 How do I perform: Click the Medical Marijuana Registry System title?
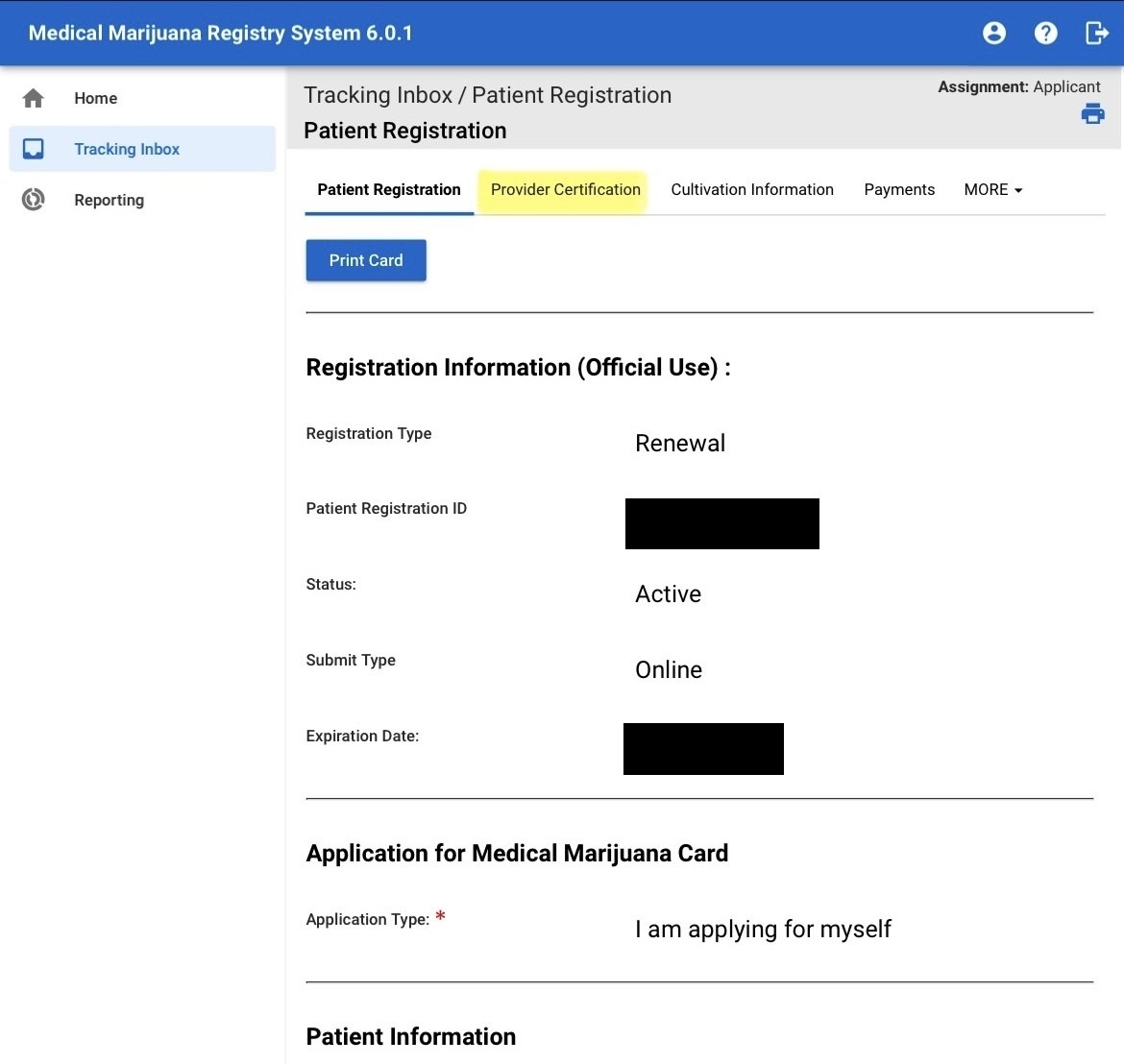tap(220, 34)
